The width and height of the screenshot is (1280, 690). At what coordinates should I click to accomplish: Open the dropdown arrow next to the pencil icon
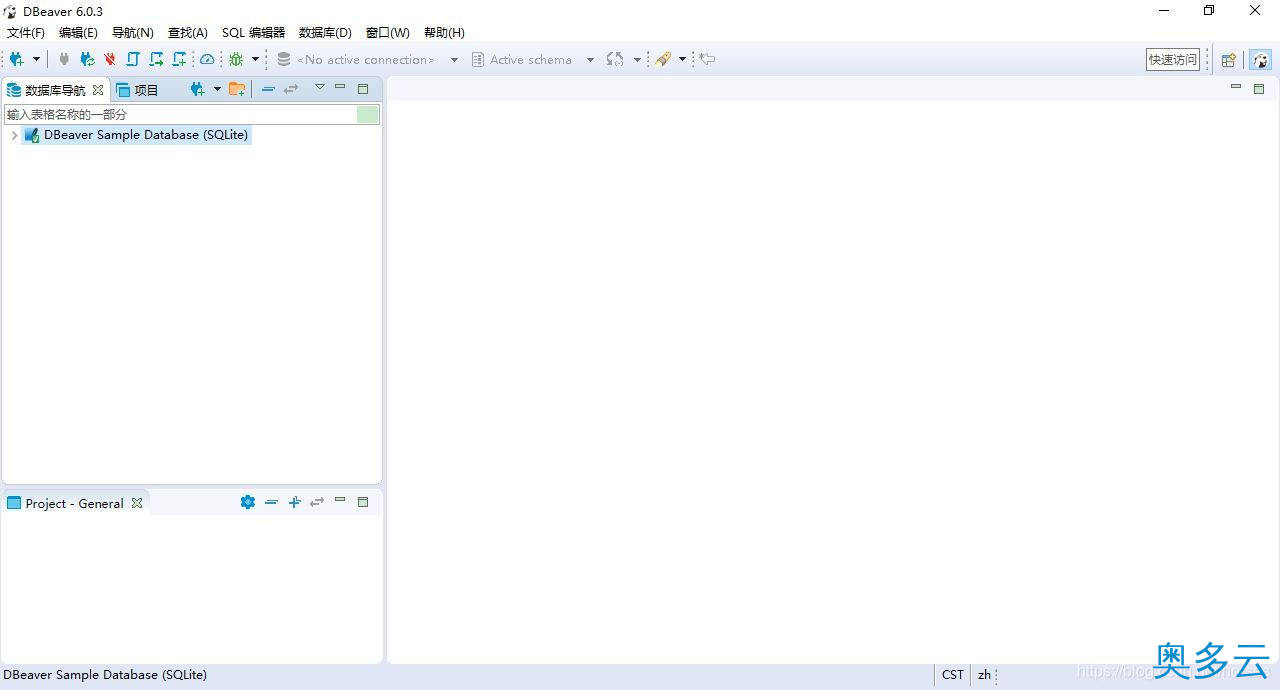[682, 59]
